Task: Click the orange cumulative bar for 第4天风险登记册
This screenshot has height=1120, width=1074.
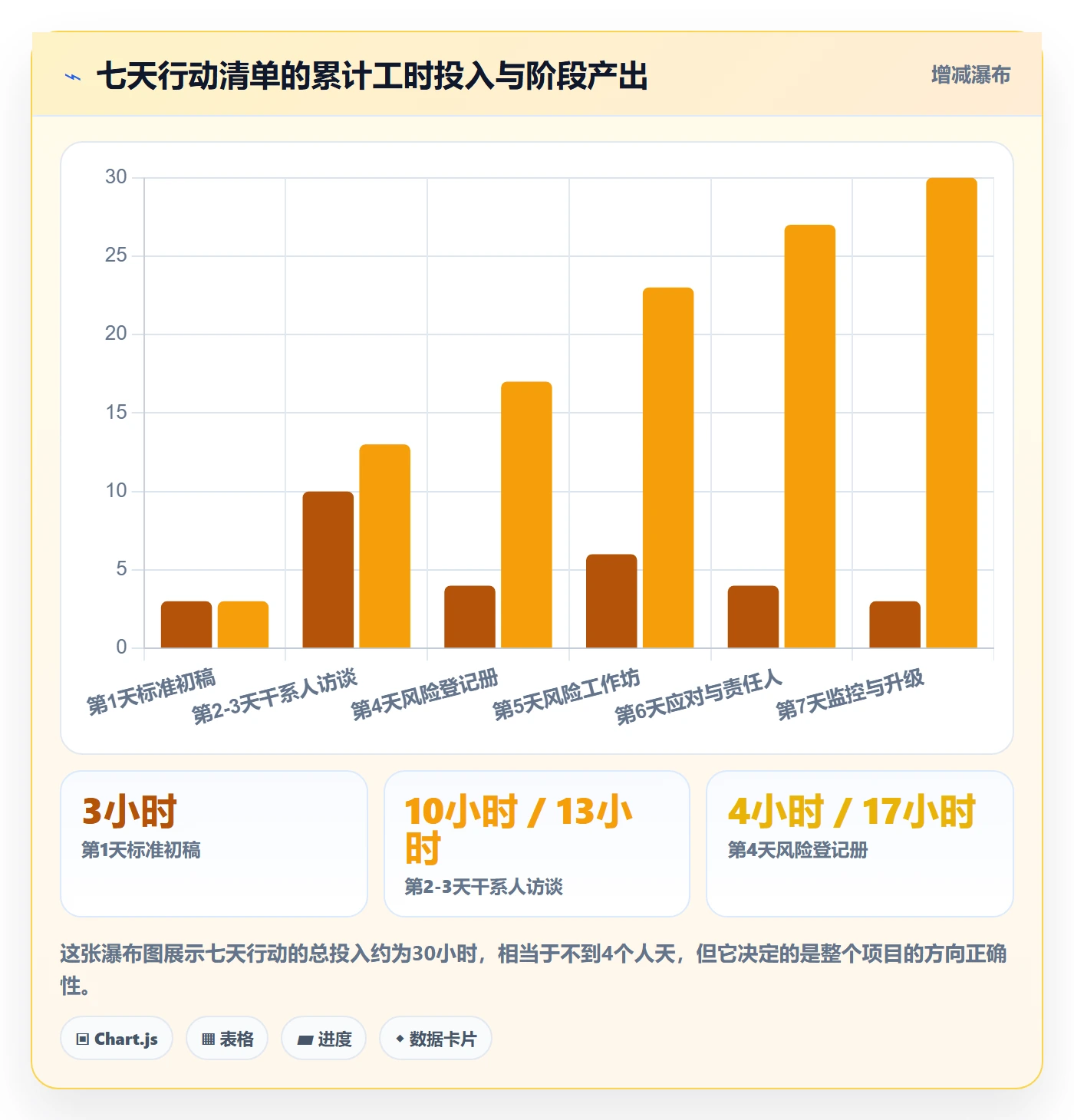Action: coord(526,515)
